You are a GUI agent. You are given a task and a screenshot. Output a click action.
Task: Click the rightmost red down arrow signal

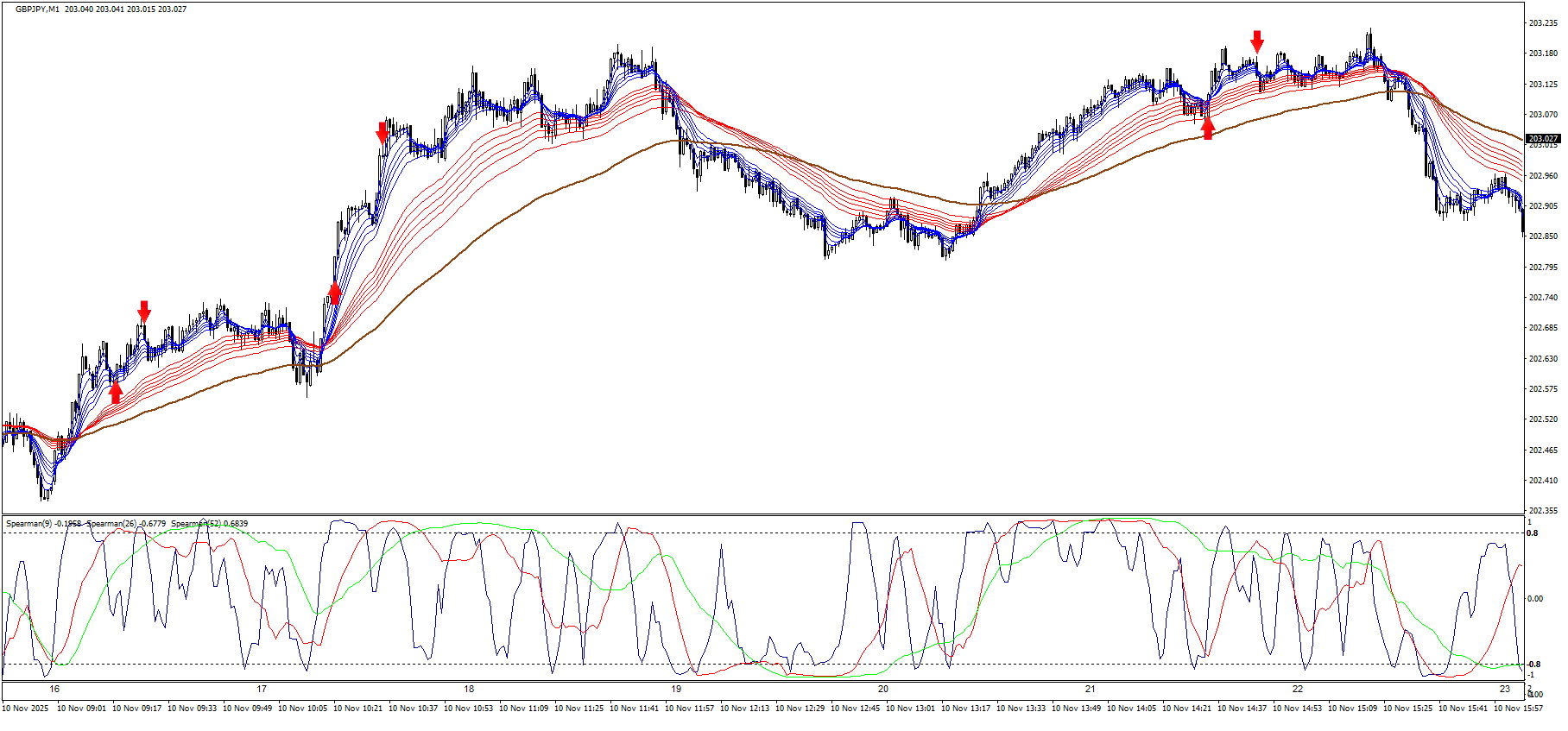coord(1257,41)
